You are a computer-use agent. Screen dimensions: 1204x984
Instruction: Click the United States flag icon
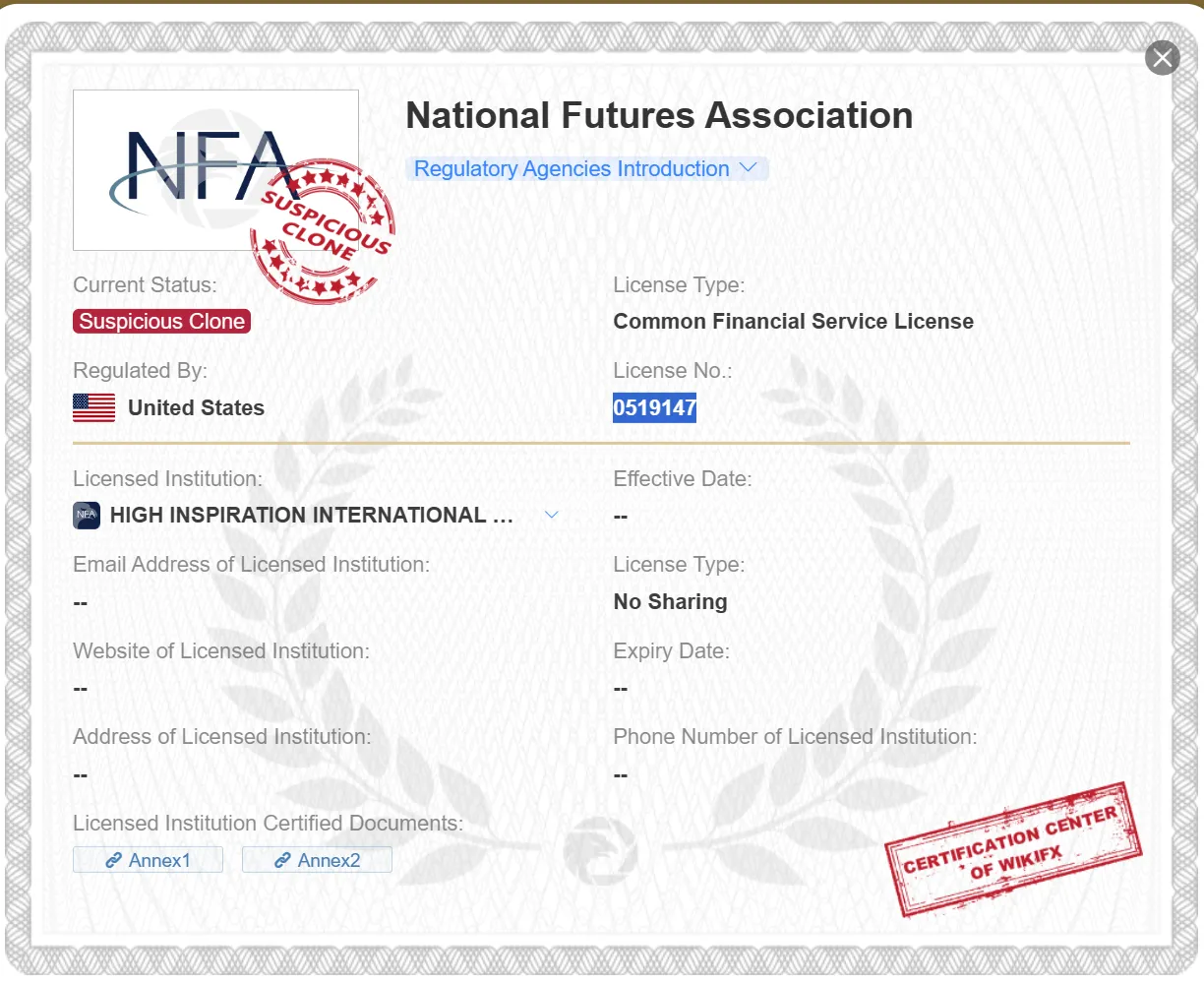[x=94, y=407]
